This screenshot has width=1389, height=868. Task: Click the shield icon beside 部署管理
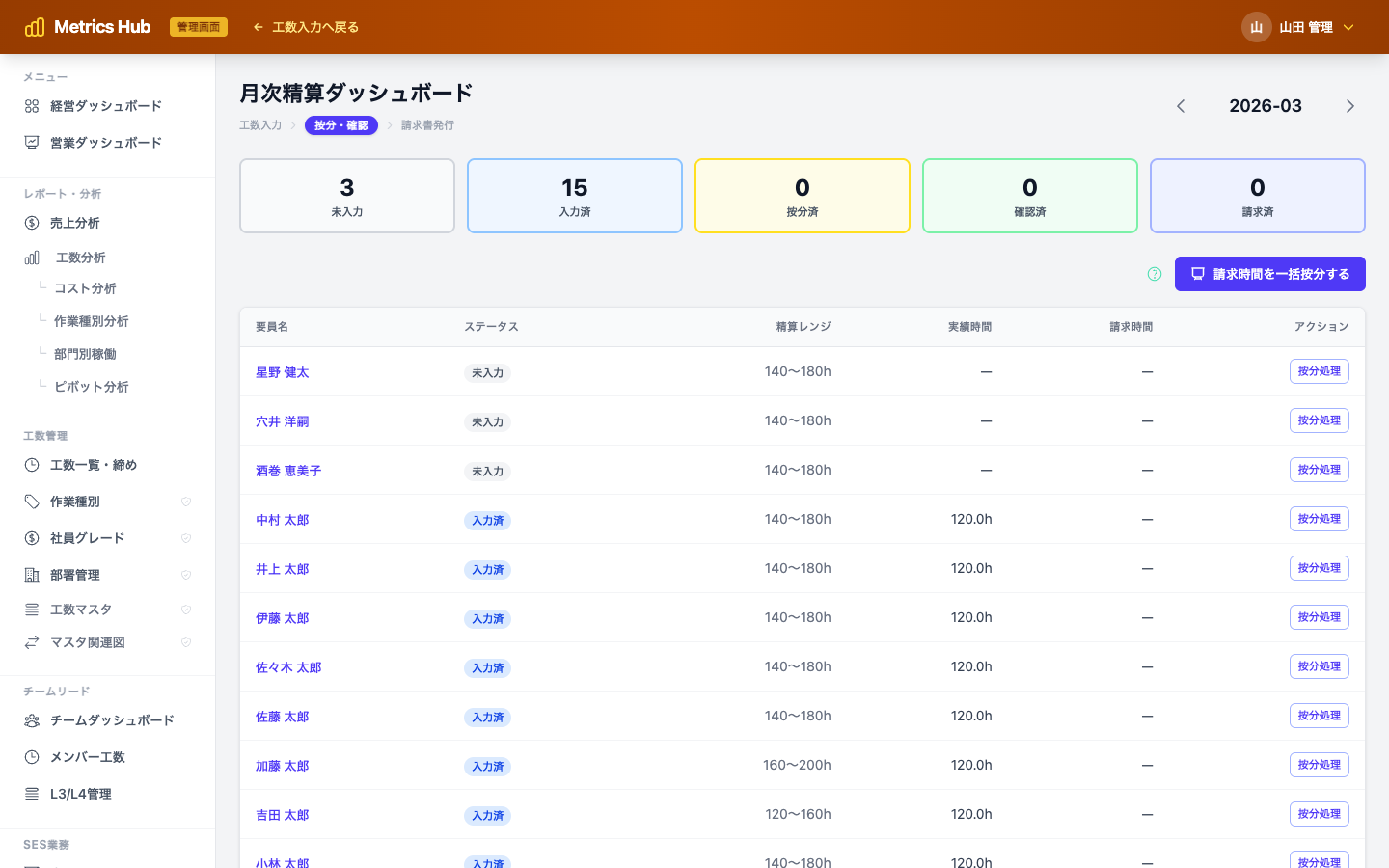point(186,575)
